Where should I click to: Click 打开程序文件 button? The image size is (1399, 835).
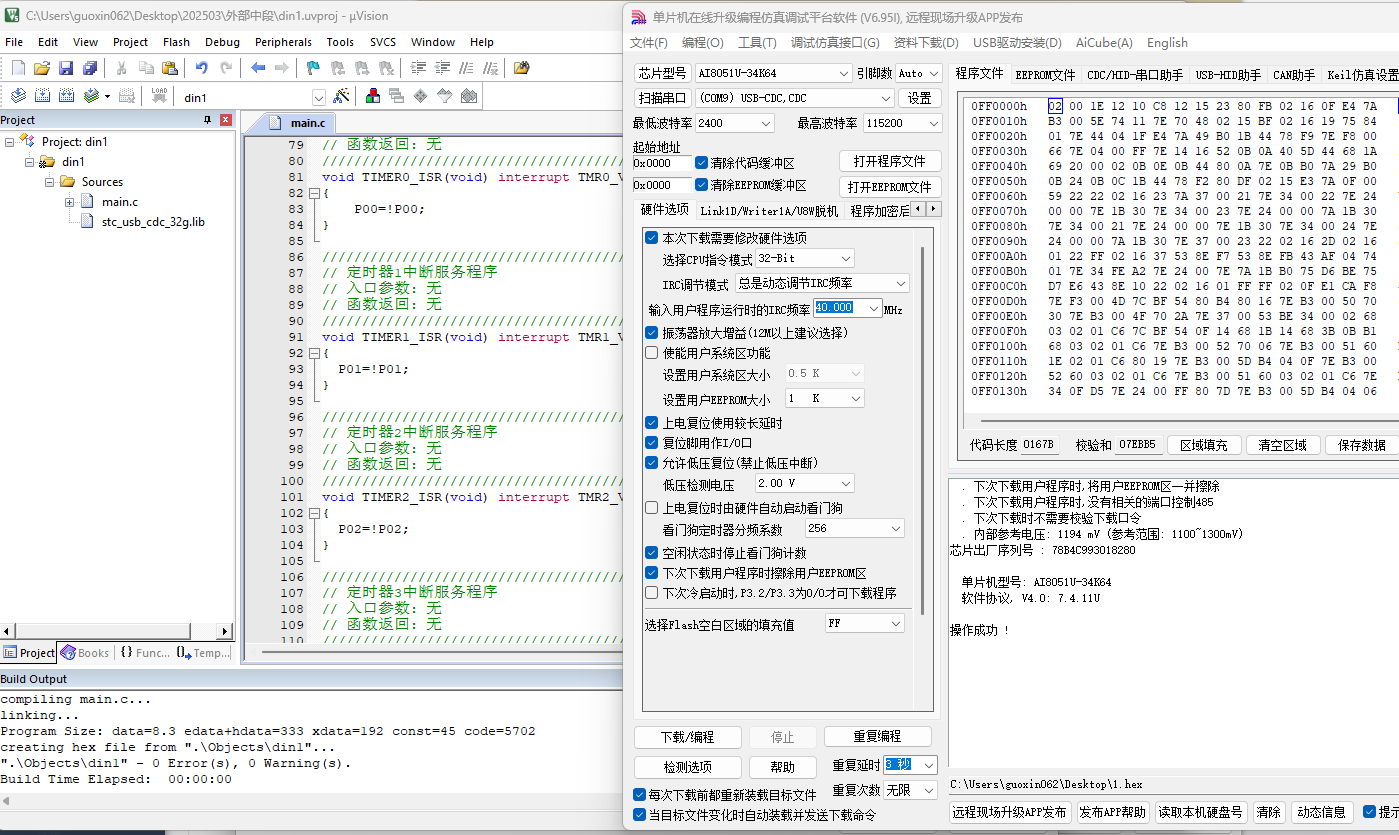pyautogui.click(x=889, y=162)
